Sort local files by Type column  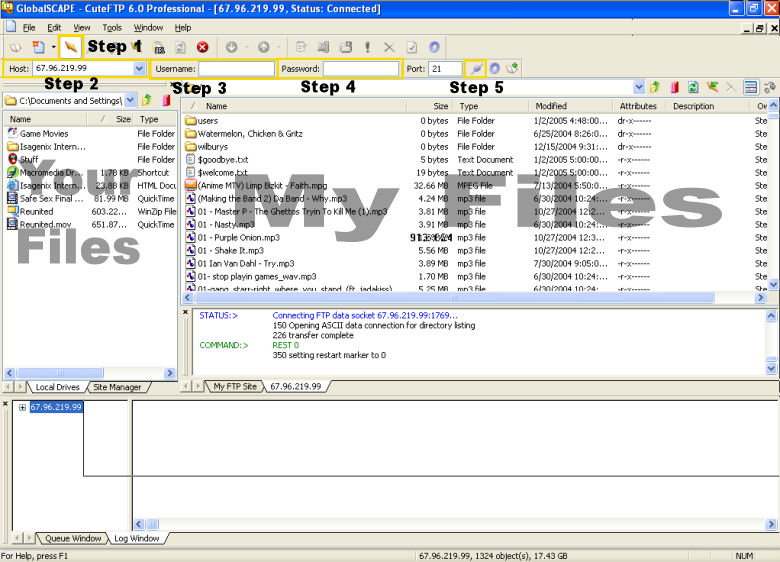tap(155, 119)
